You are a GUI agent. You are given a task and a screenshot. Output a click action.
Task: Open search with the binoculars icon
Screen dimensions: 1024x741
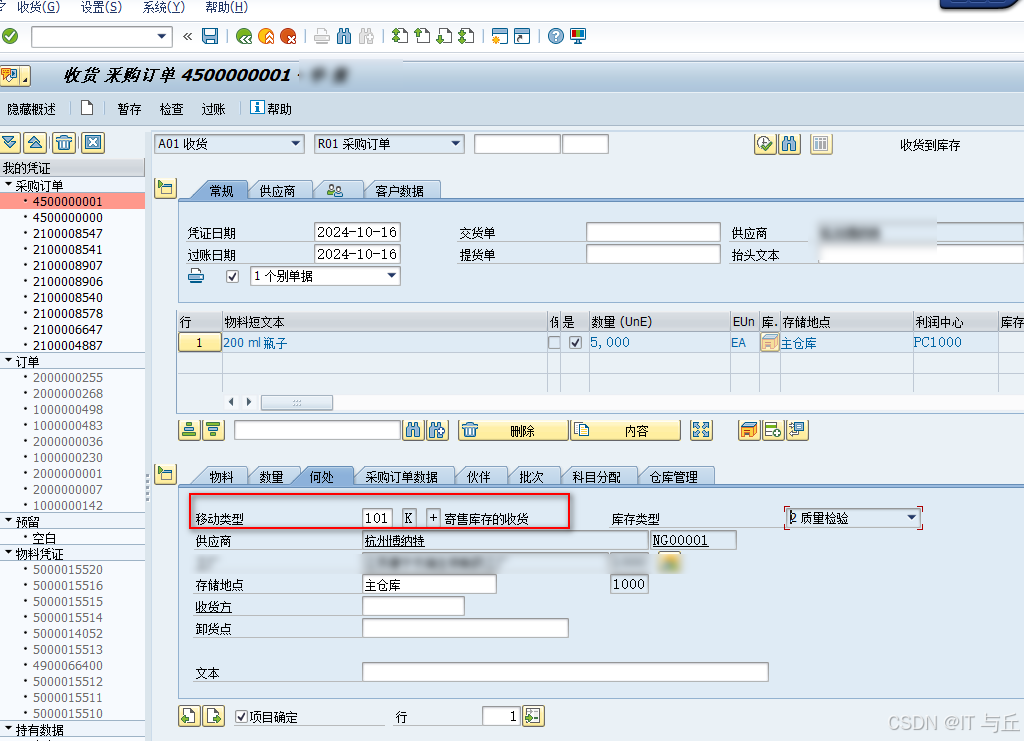point(344,36)
